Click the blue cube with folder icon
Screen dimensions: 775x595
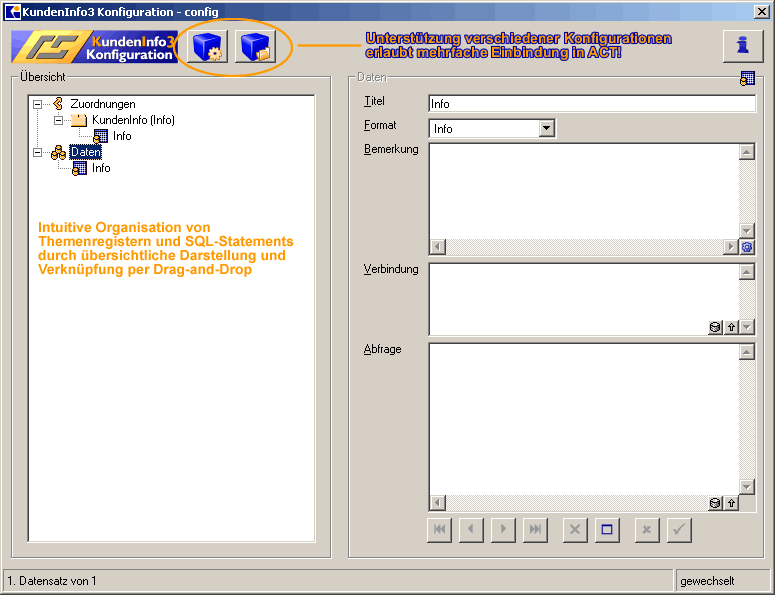point(255,47)
